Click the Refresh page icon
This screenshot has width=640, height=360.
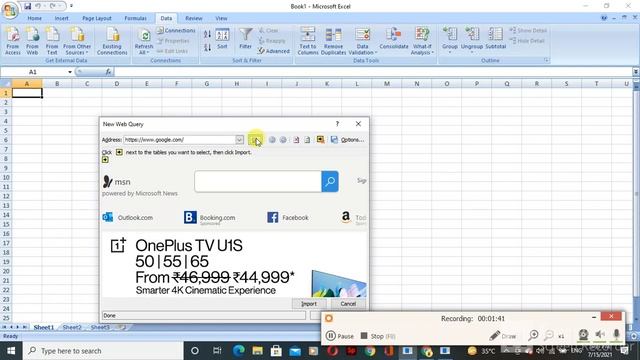point(307,140)
